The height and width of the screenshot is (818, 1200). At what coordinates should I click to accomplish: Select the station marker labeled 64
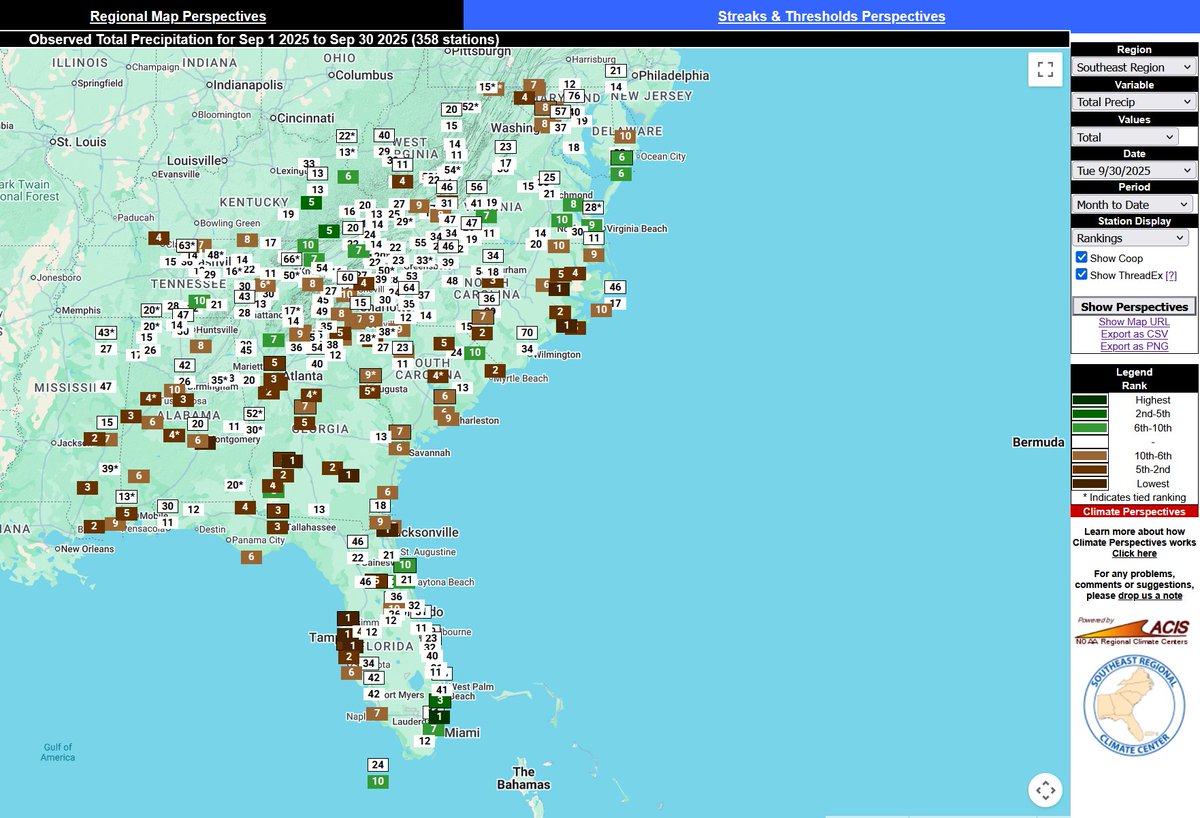click(x=409, y=288)
